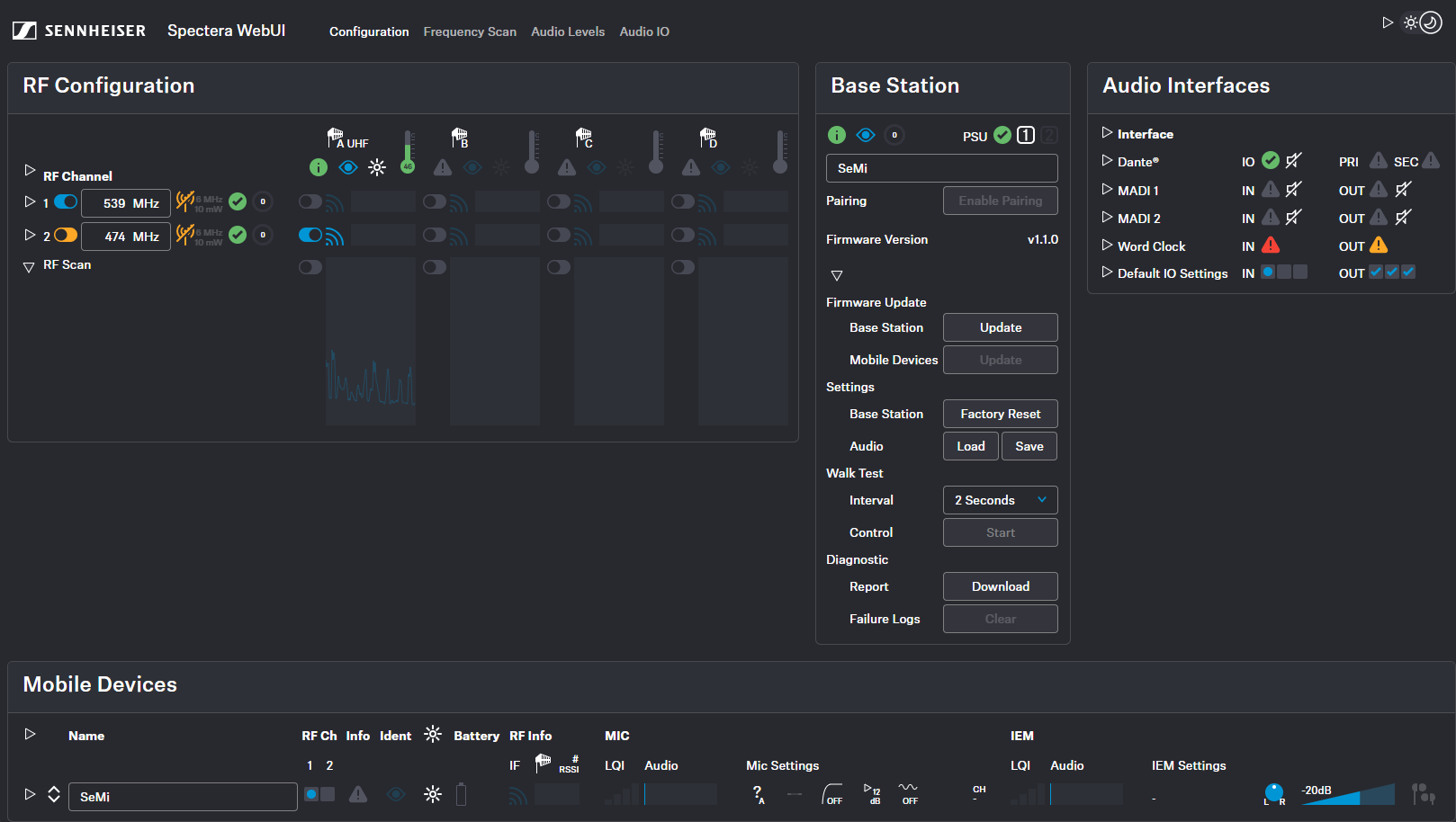The width and height of the screenshot is (1456, 822).
Task: Expand the Dante interface row
Action: click(1107, 161)
